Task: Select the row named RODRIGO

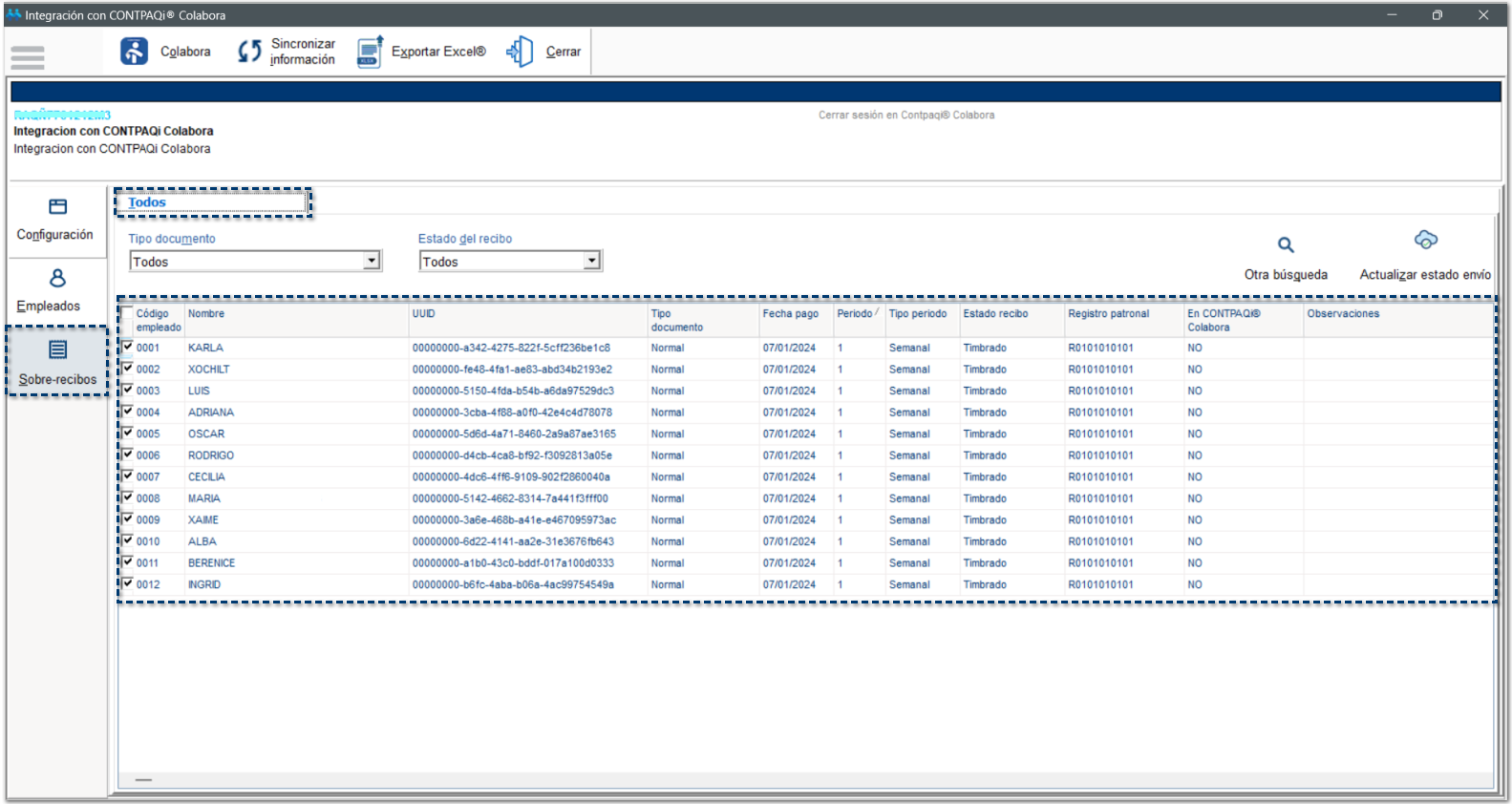Action: 805,455
